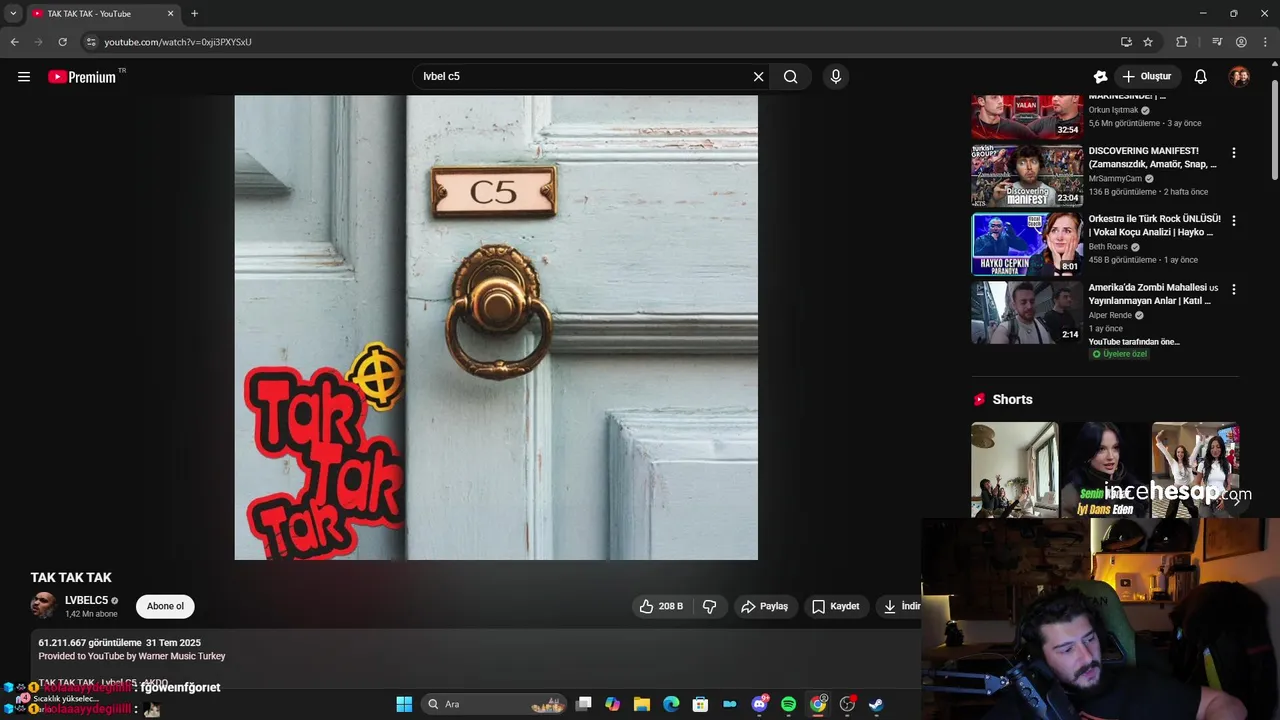
Task: Click the TAK TAK TAK video player
Action: click(x=496, y=328)
